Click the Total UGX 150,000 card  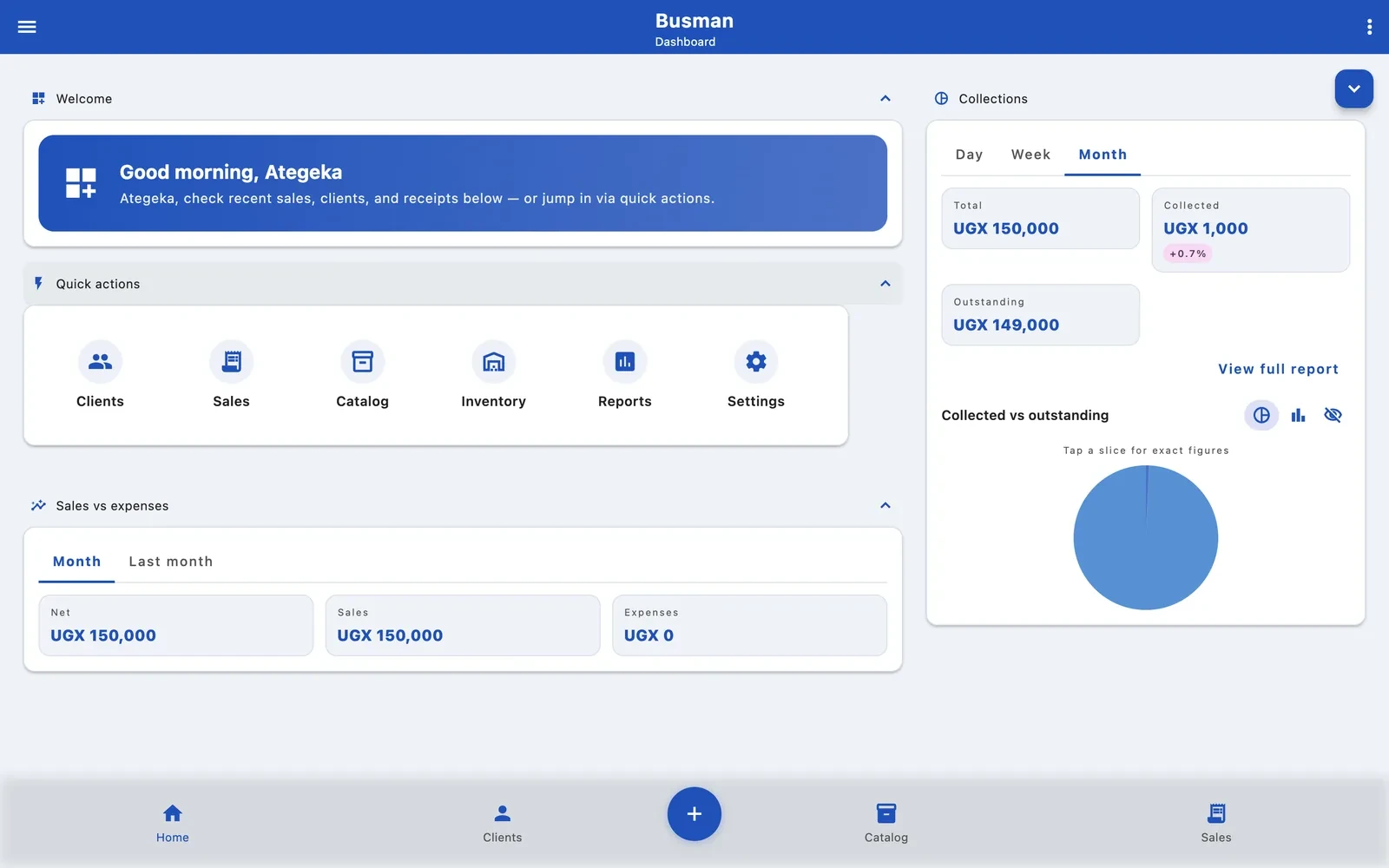click(x=1040, y=219)
